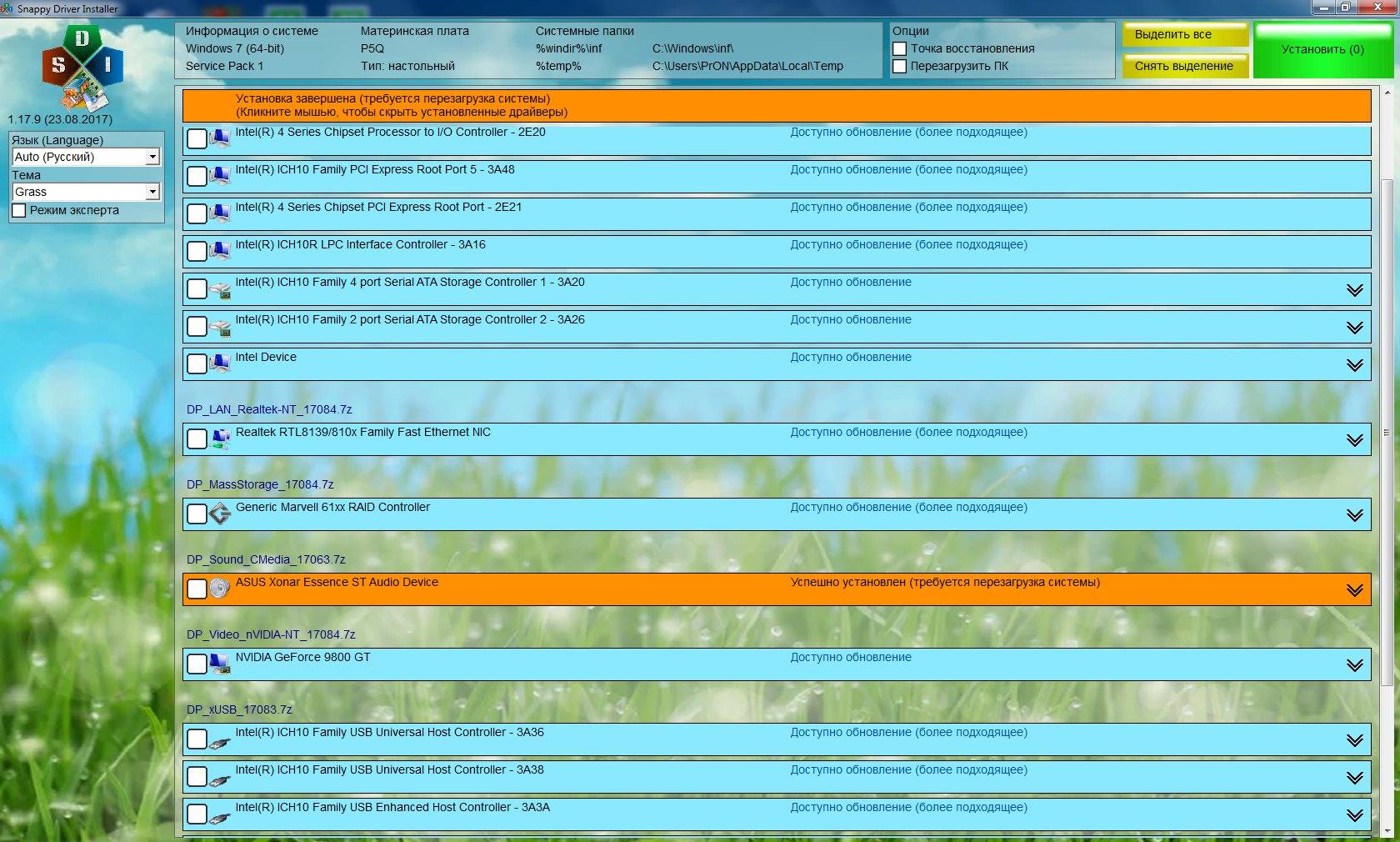Expand the USB Enhanced Host Controller 3A3A chevron
Viewport: 1400px width, 842px height.
pos(1355,814)
